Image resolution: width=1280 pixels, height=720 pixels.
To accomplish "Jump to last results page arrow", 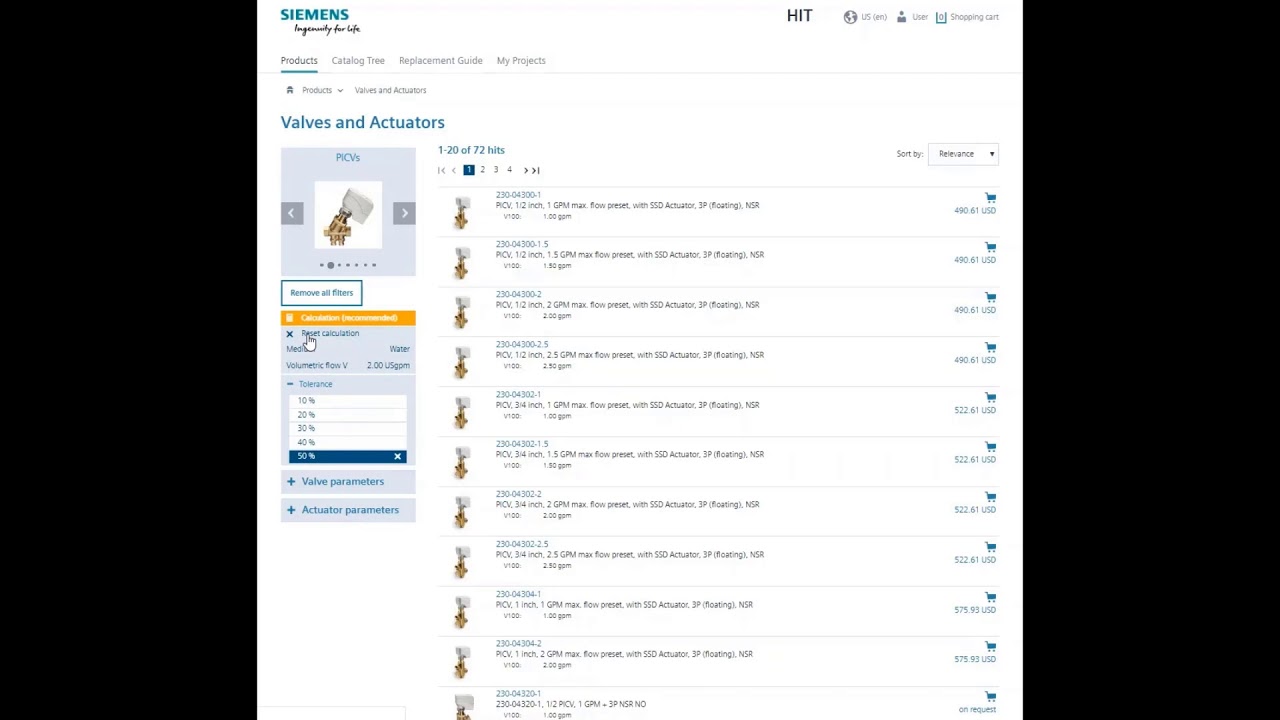I will coord(536,170).
